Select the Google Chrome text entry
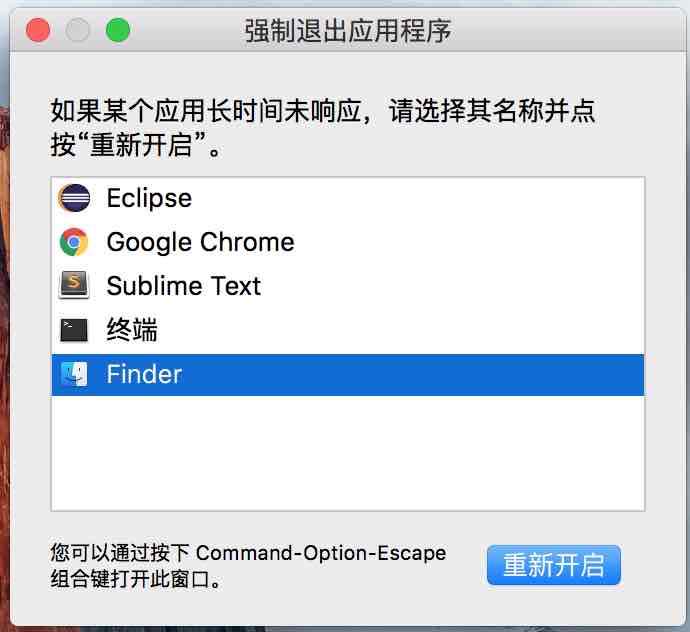Viewport: 690px width, 632px height. pos(200,242)
